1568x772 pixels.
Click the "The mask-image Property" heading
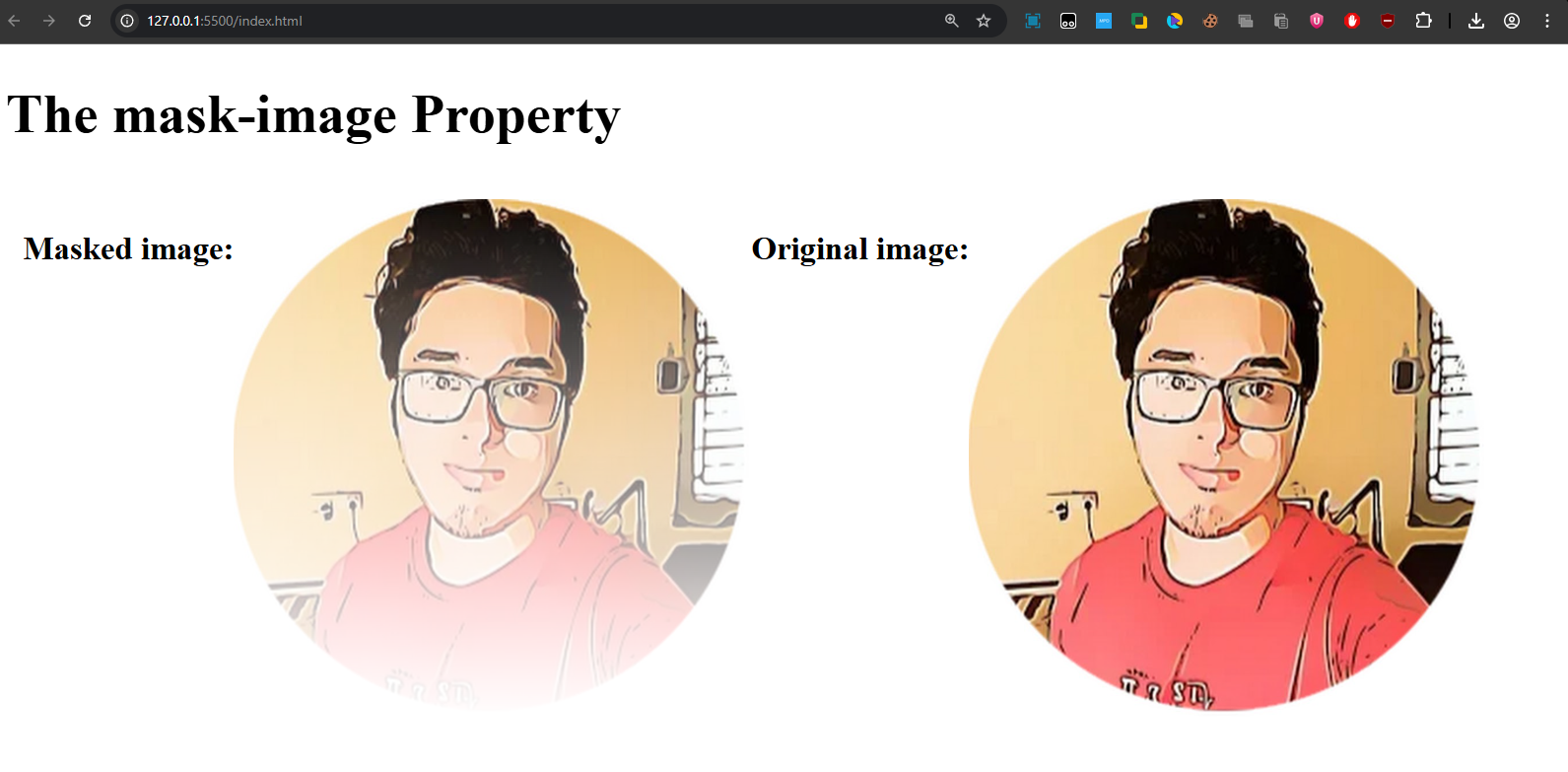[313, 115]
